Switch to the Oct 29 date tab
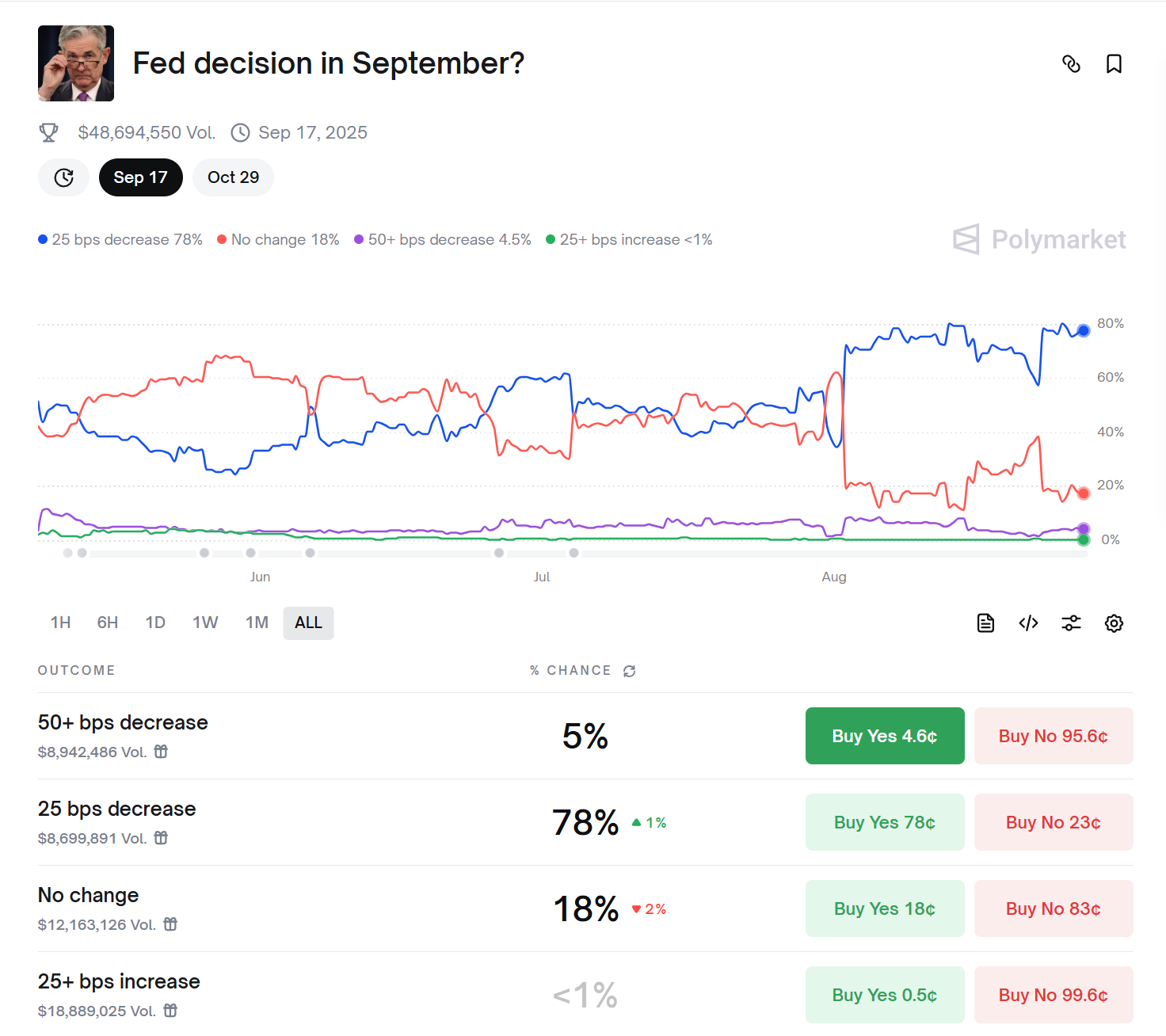The height and width of the screenshot is (1036, 1166). [233, 177]
